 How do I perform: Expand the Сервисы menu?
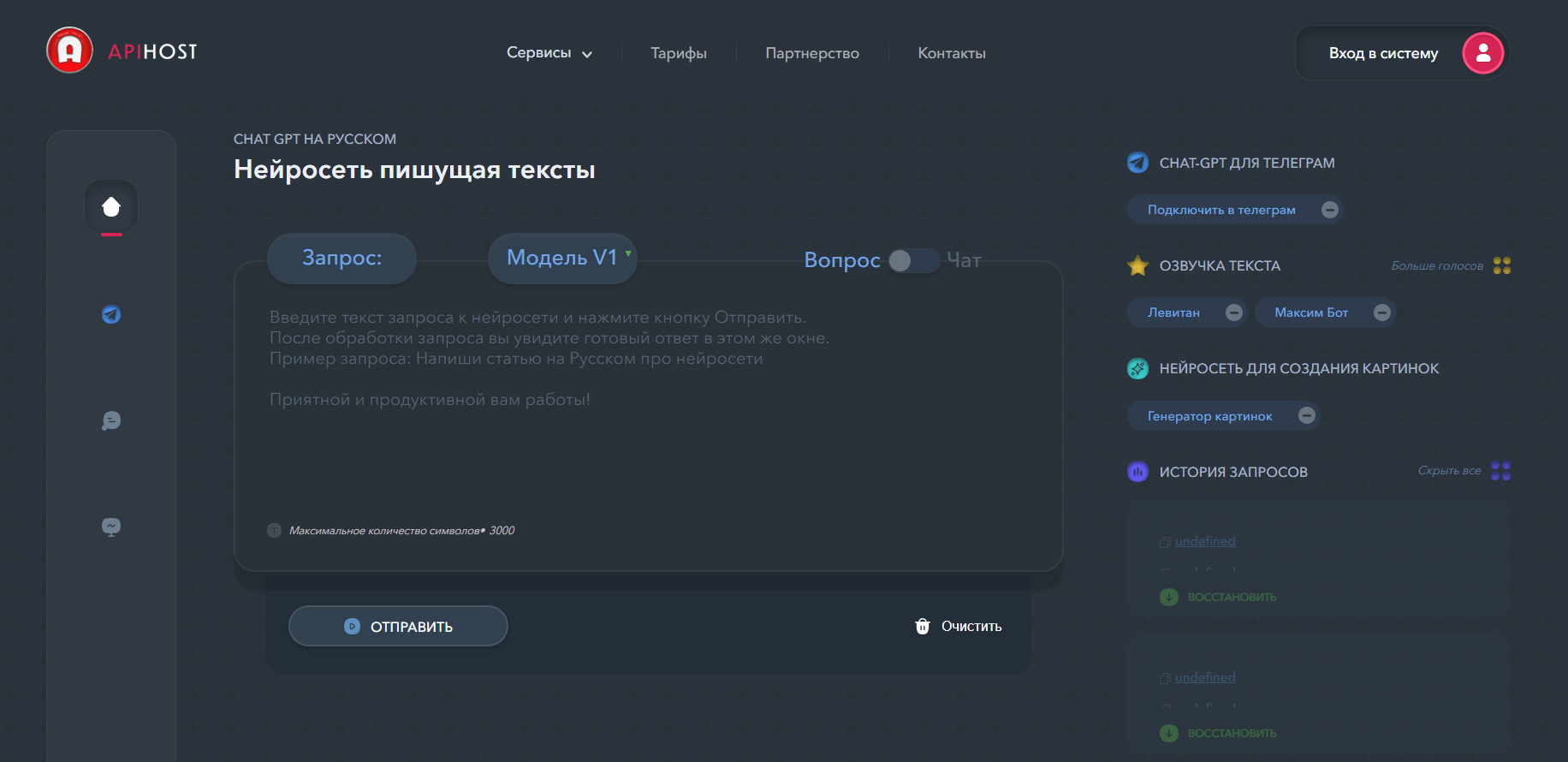[549, 52]
